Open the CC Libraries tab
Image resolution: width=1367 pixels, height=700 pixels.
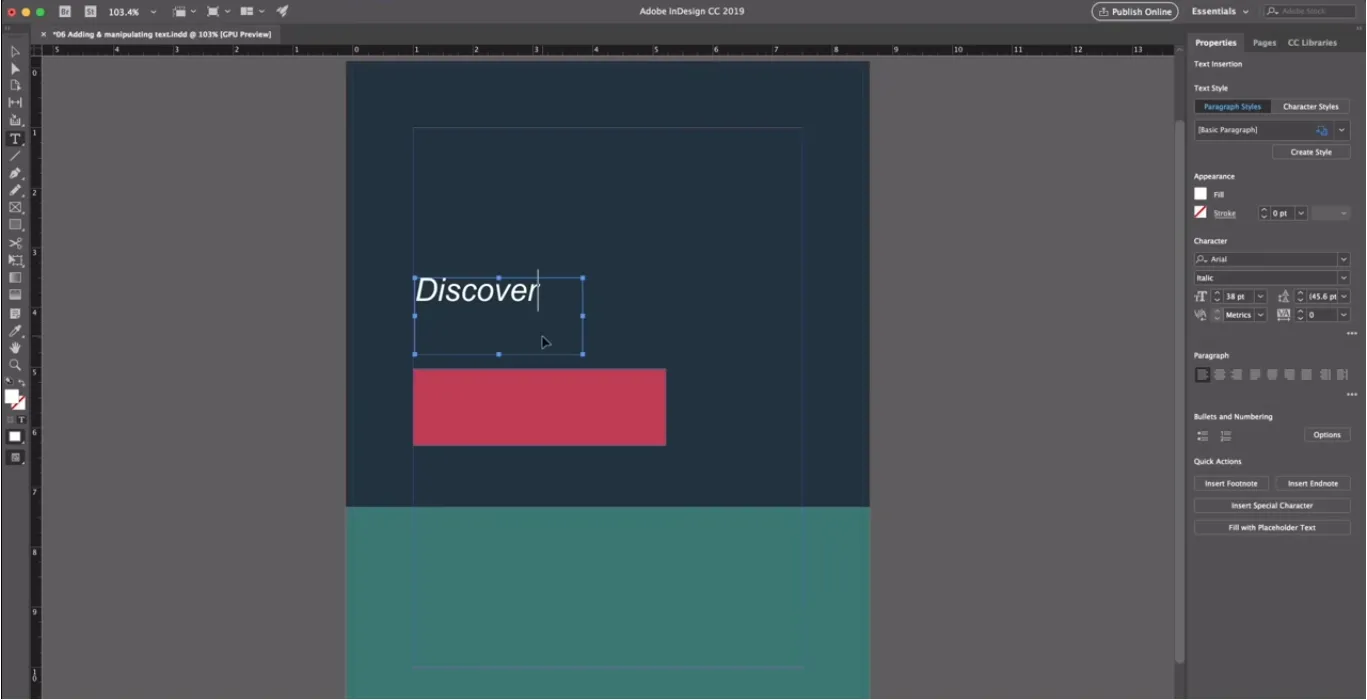(x=1312, y=43)
